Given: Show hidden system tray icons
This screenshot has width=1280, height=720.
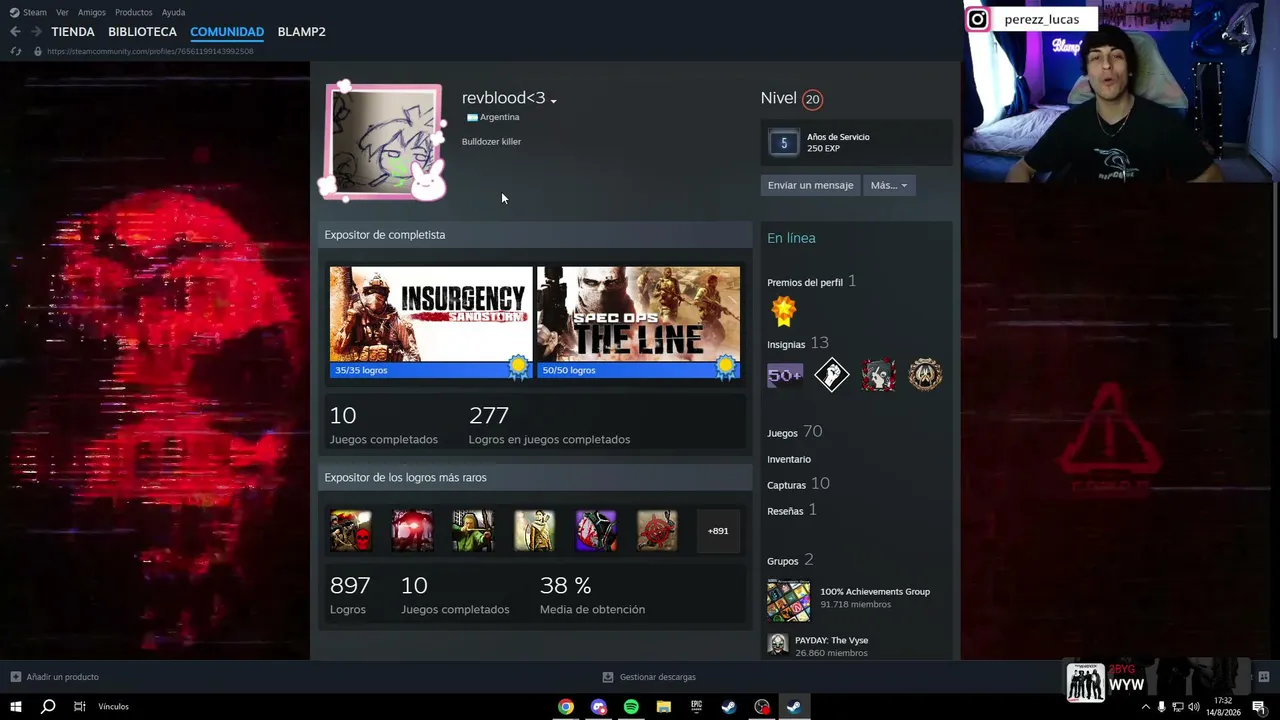Looking at the screenshot, I should [x=1145, y=707].
